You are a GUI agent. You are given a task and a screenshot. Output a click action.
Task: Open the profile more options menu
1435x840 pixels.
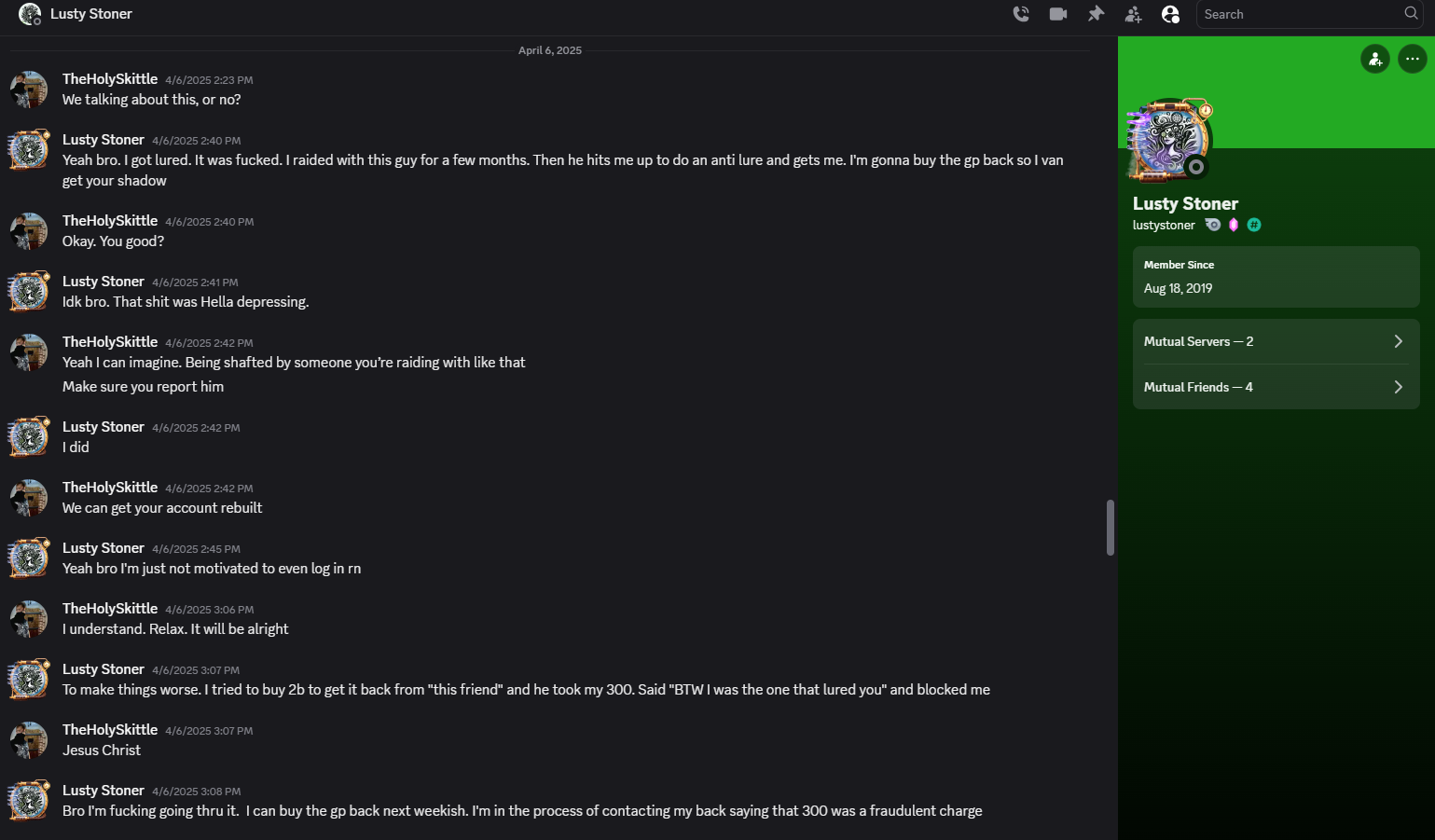(1413, 59)
